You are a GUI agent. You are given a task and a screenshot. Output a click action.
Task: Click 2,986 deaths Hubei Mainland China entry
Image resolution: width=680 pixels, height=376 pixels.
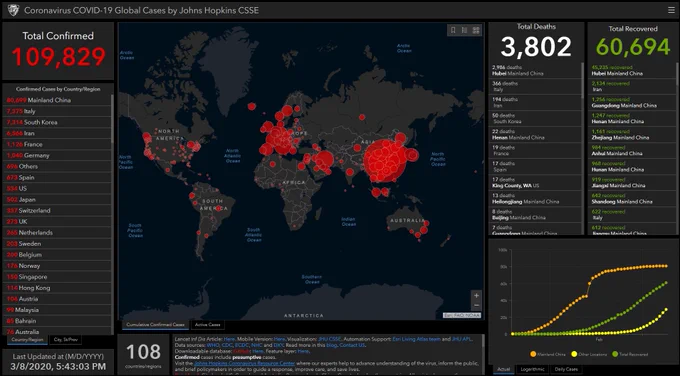[x=535, y=71]
